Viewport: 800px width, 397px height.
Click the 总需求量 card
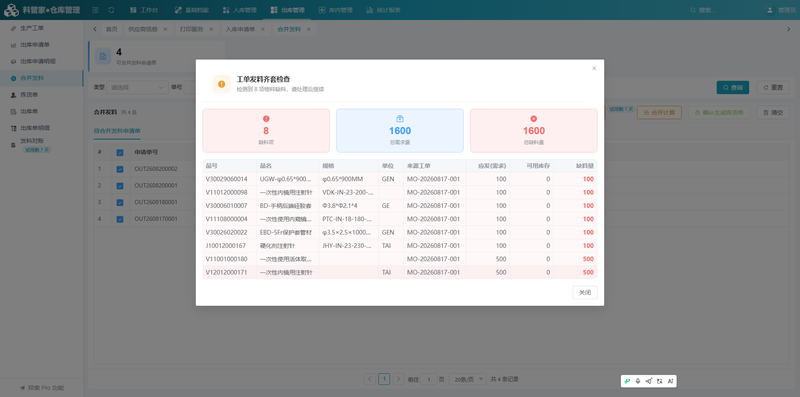tap(400, 131)
